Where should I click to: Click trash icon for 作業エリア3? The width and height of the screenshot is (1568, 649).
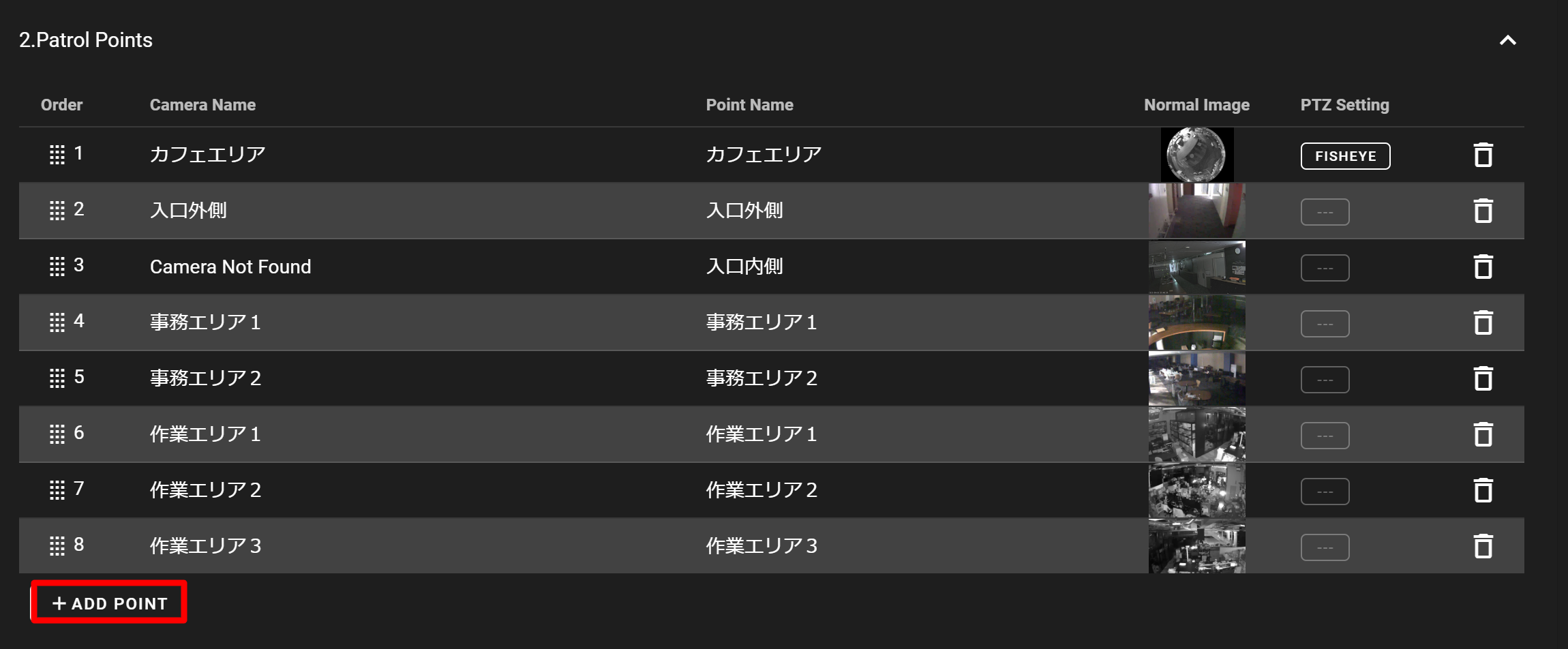click(1483, 546)
